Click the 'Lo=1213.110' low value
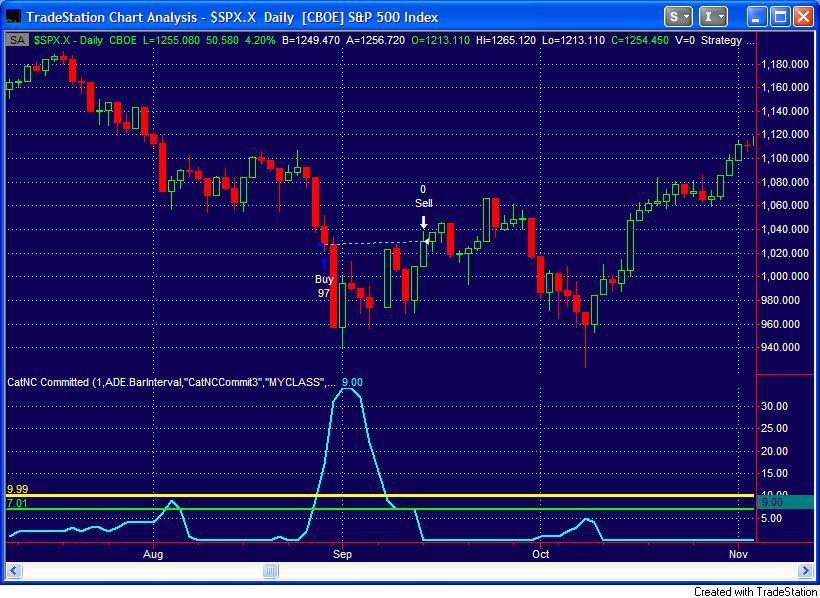The height and width of the screenshot is (598, 820). [x=574, y=40]
